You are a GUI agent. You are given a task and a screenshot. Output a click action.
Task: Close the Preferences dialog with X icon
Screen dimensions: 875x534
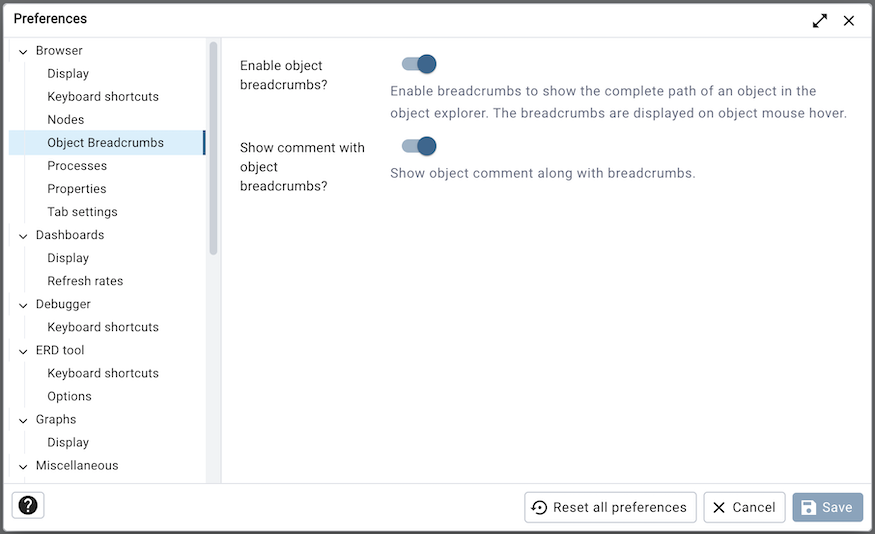coord(849,21)
